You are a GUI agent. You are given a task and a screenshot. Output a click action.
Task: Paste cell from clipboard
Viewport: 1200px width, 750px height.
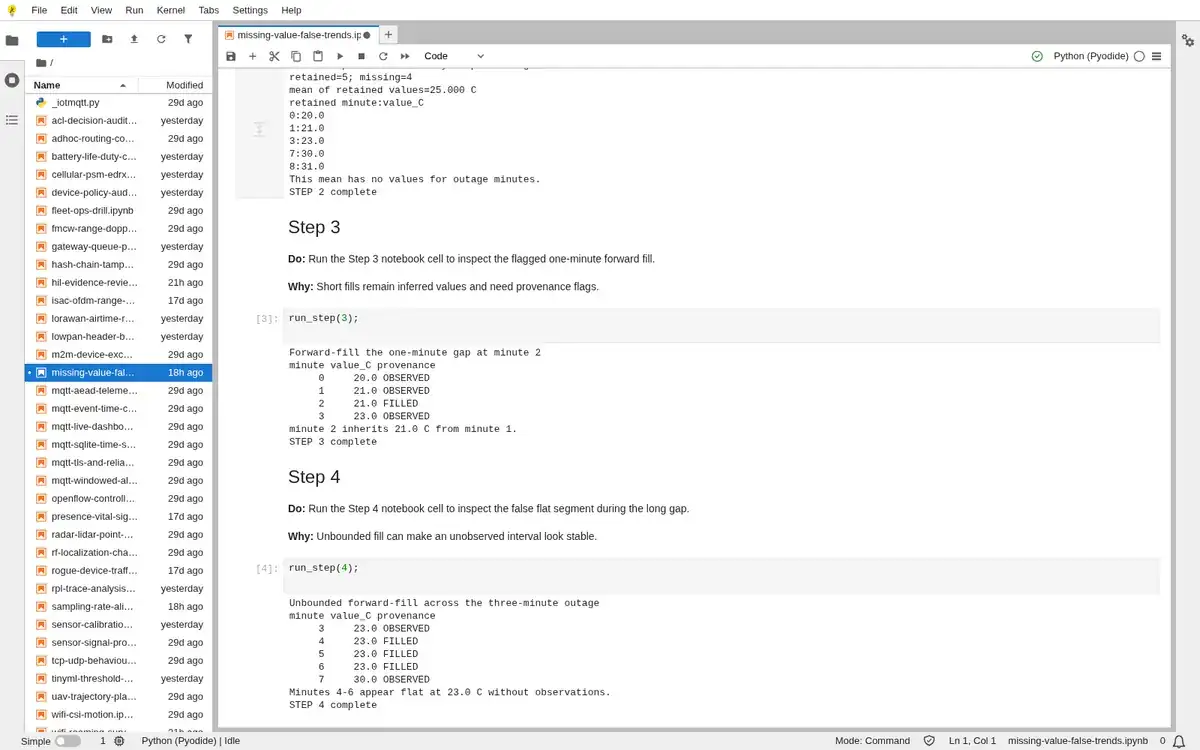click(318, 56)
